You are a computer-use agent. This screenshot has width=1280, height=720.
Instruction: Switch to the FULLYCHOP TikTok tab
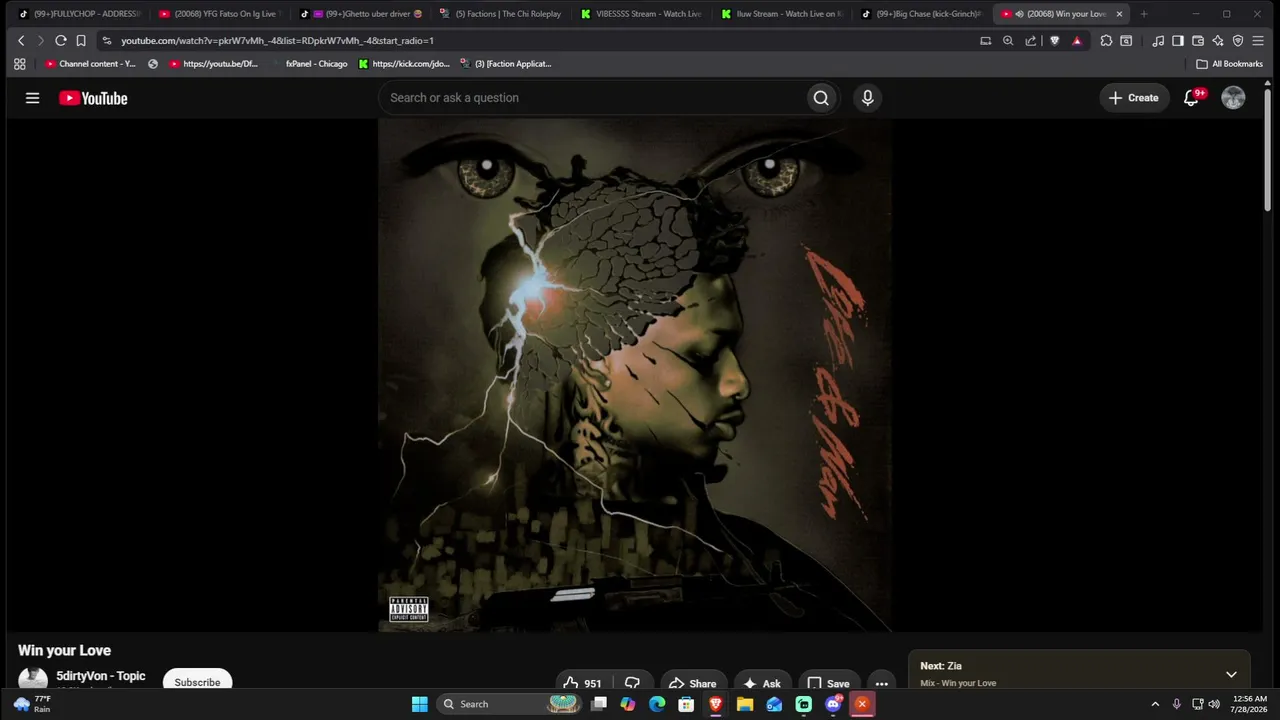(x=79, y=14)
